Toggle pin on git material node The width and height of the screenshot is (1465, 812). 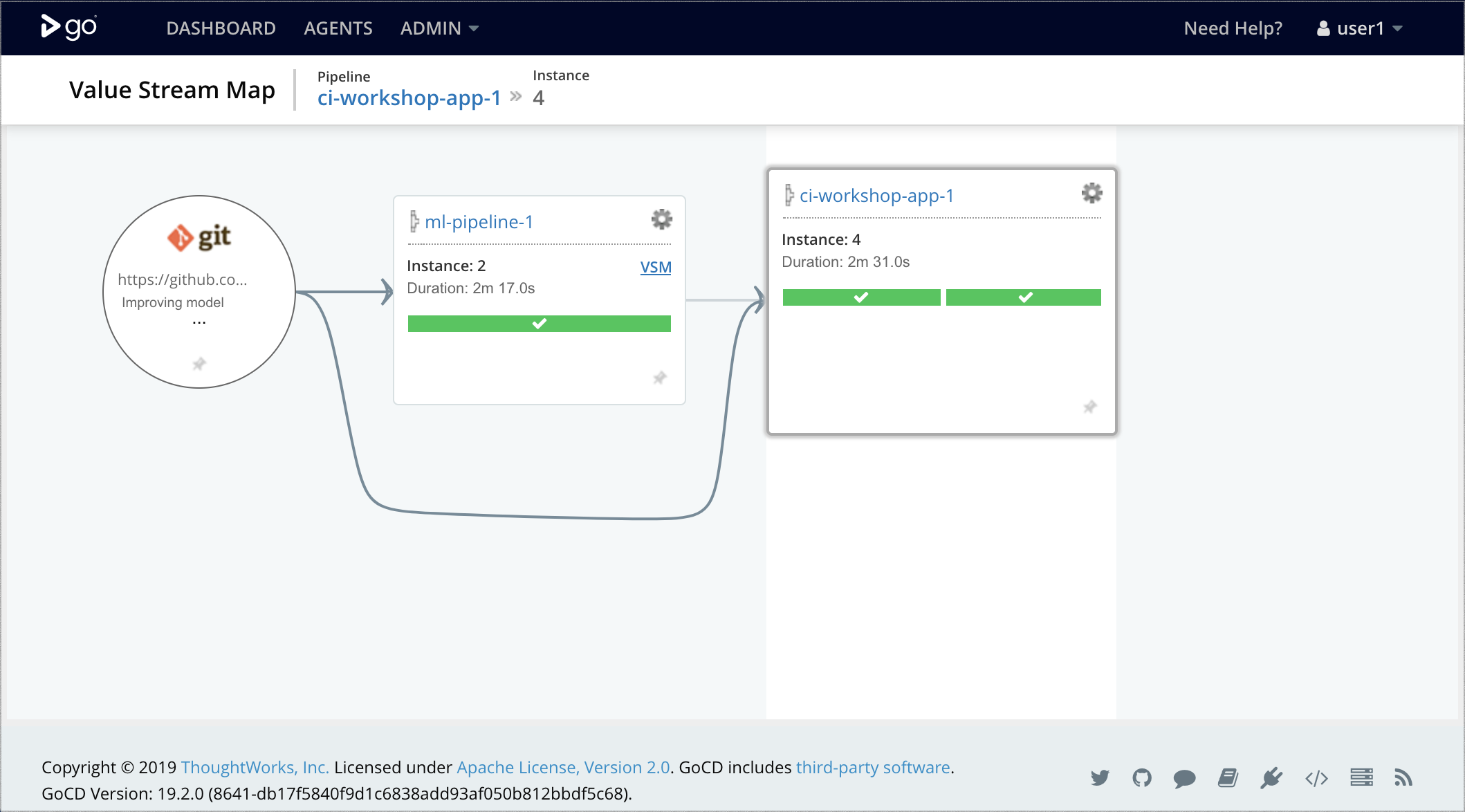[199, 364]
